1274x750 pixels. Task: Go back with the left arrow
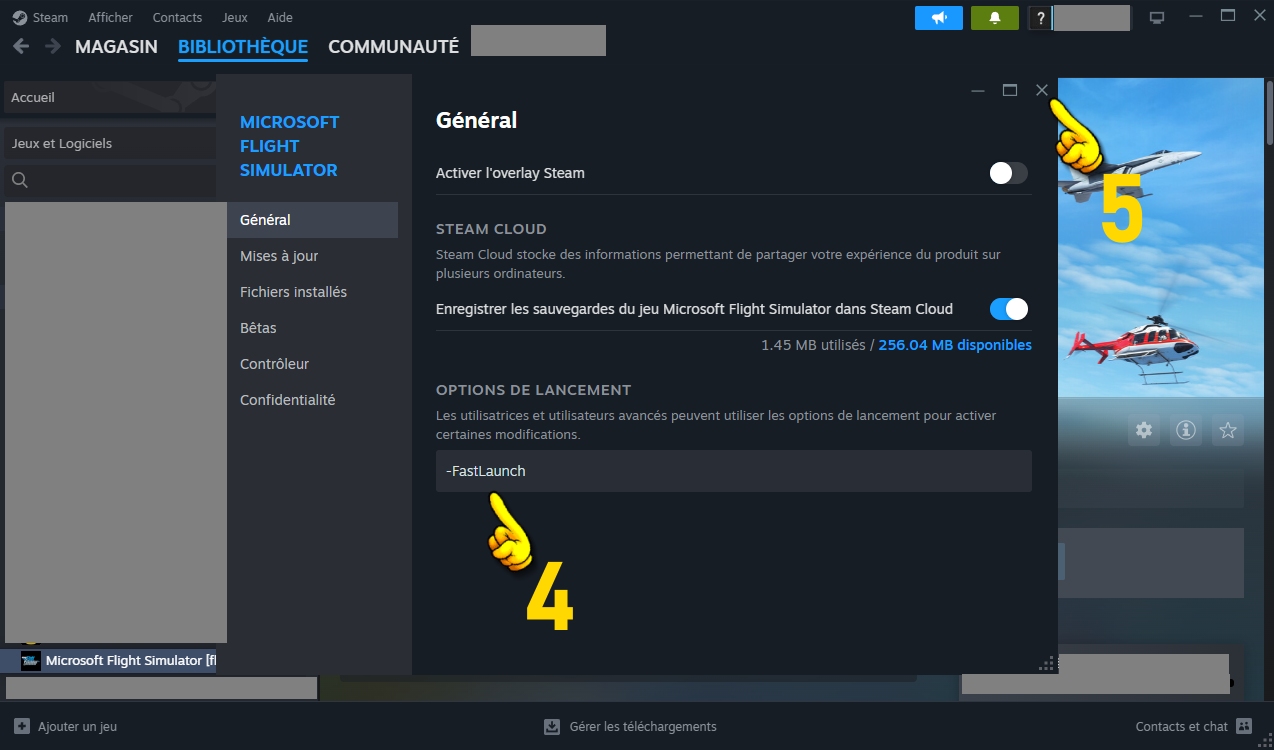22,46
